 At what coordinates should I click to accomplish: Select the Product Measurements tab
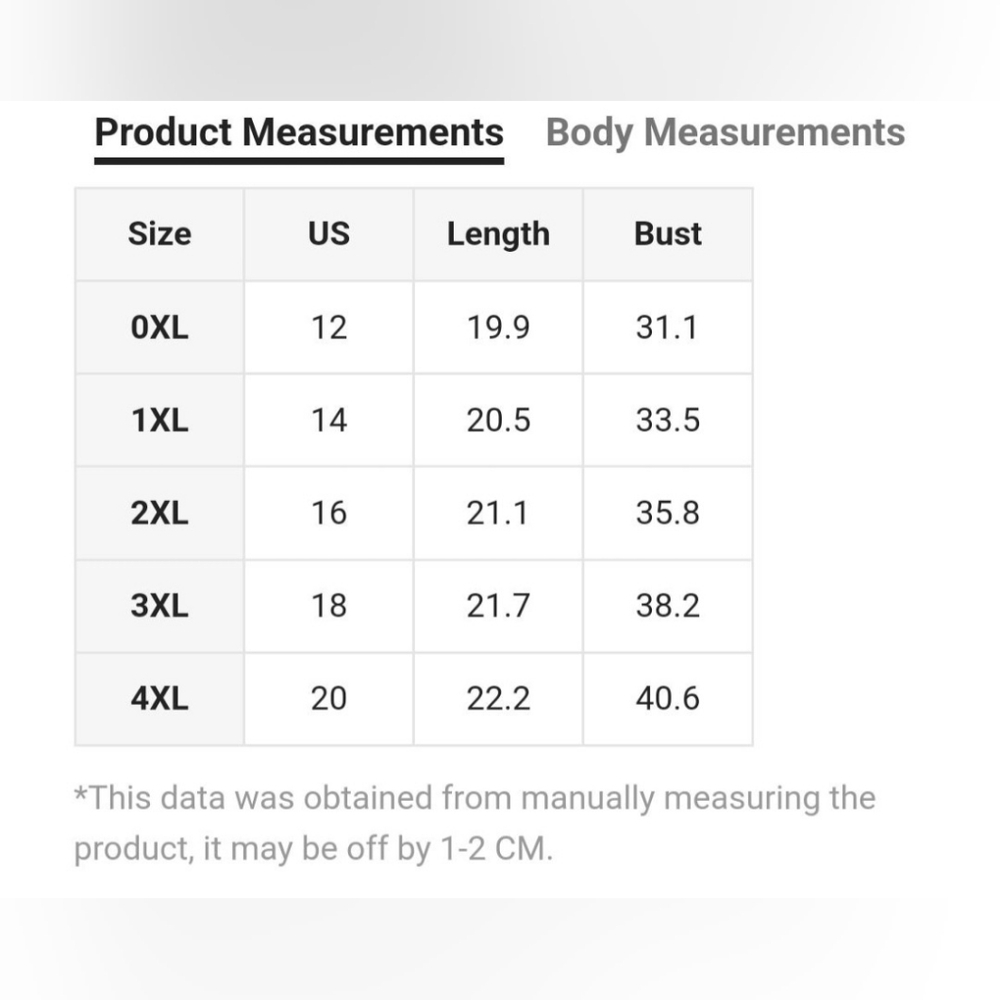click(x=299, y=133)
